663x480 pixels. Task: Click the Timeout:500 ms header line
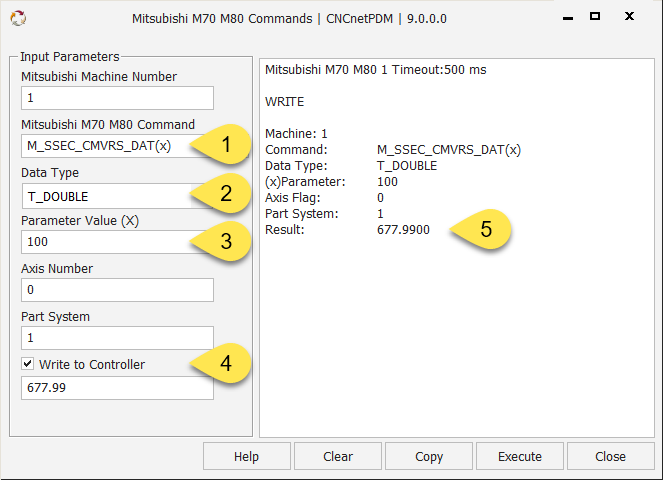(x=375, y=70)
